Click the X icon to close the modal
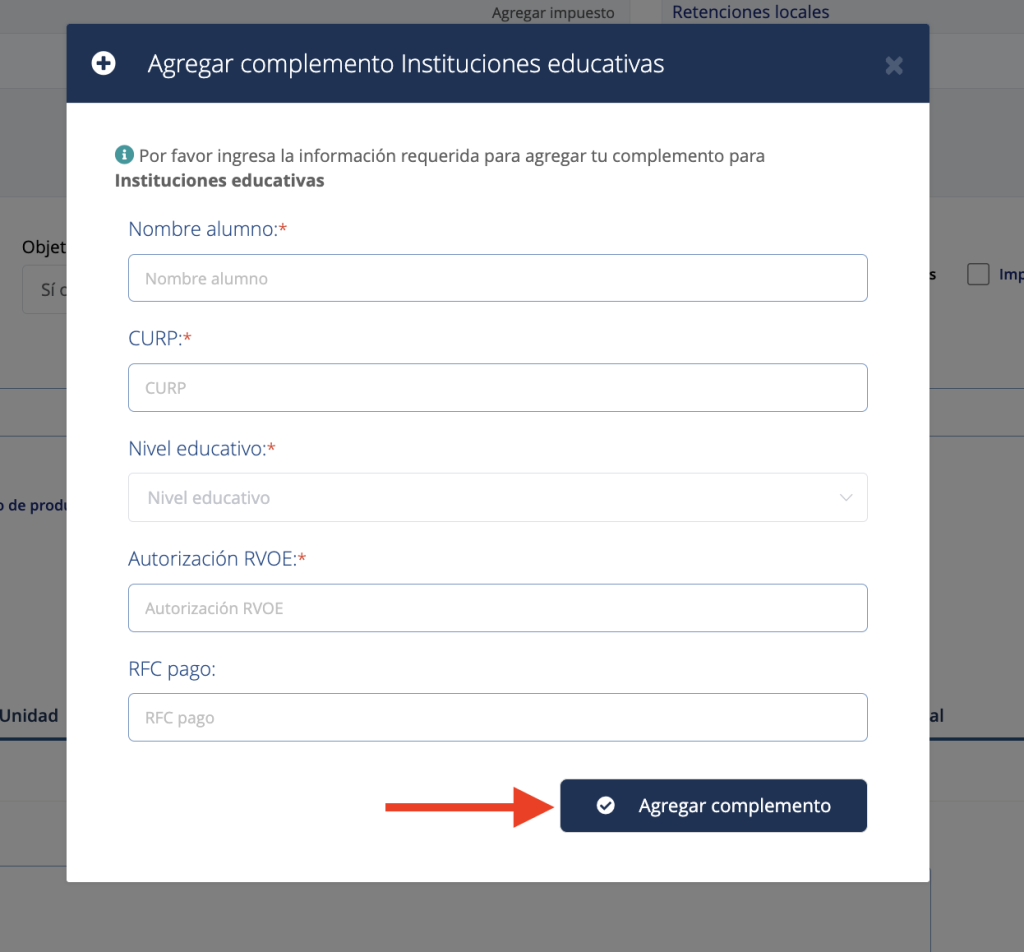 (893, 65)
